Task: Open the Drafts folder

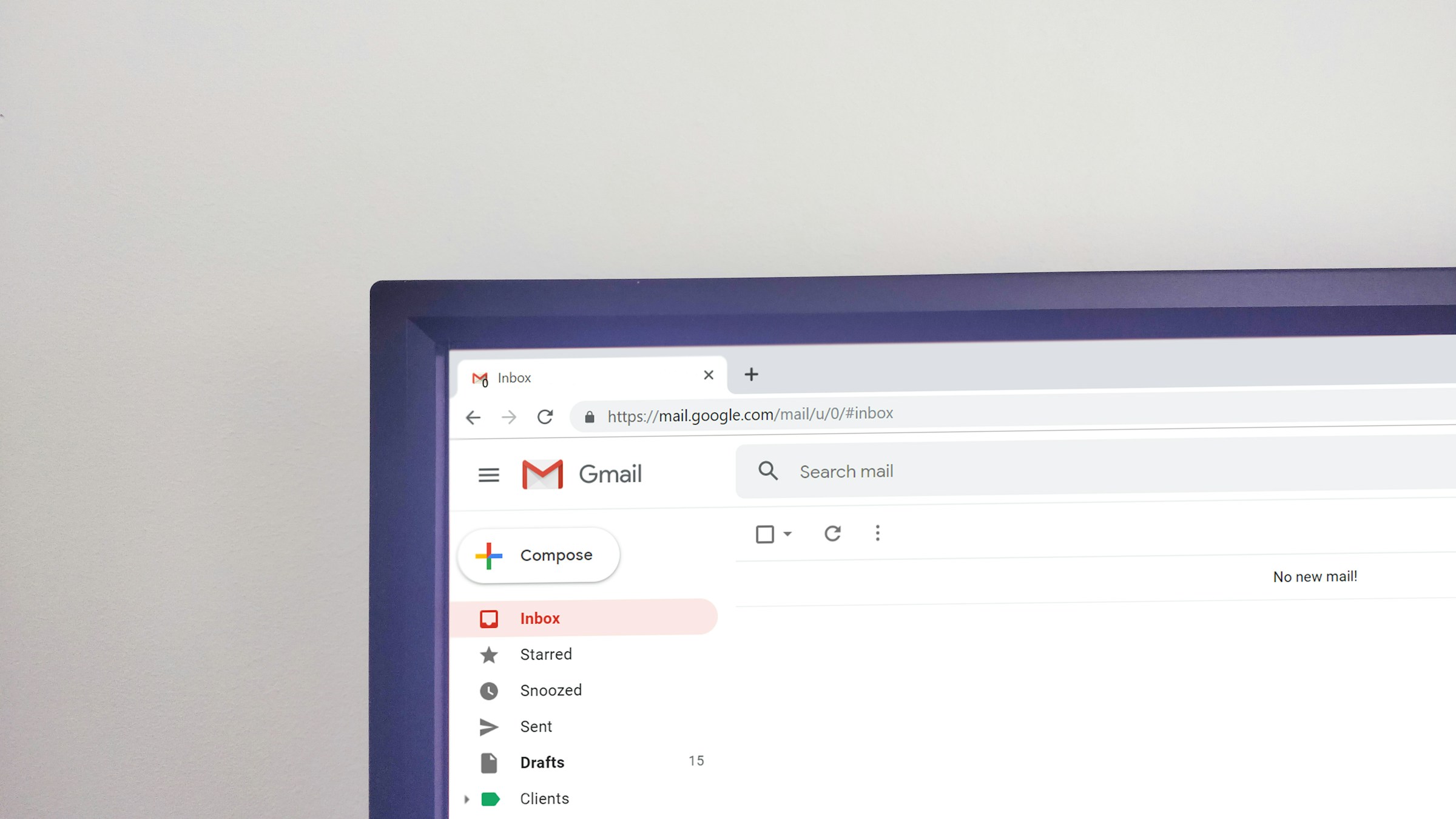Action: tap(541, 762)
